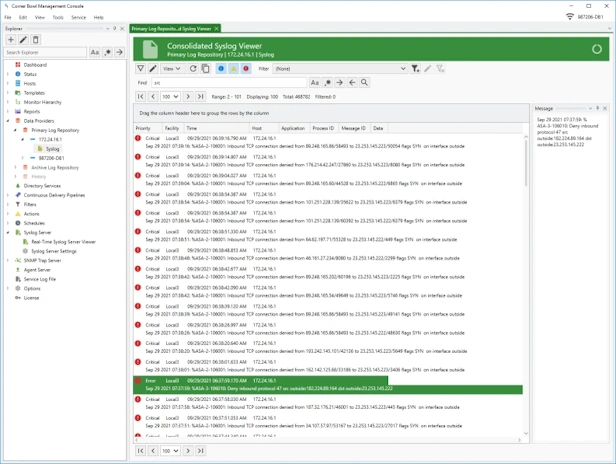Close the Message panel
The height and width of the screenshot is (464, 616).
tap(605, 108)
